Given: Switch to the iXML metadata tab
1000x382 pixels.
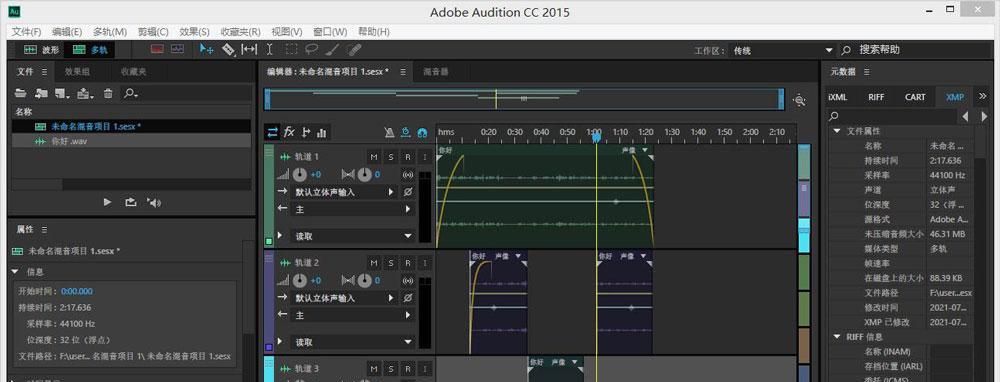Looking at the screenshot, I should click(837, 97).
